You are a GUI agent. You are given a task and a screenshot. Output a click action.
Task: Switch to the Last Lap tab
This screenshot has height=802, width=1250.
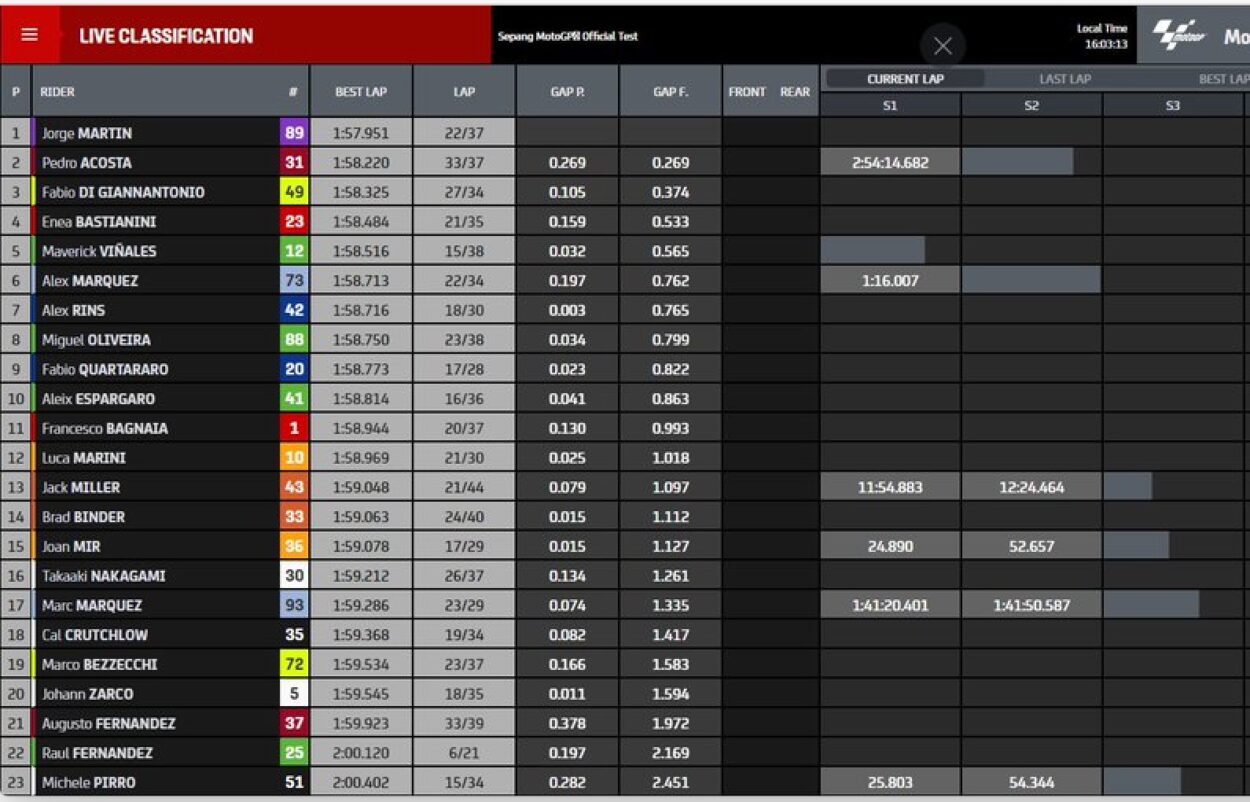pyautogui.click(x=1065, y=79)
